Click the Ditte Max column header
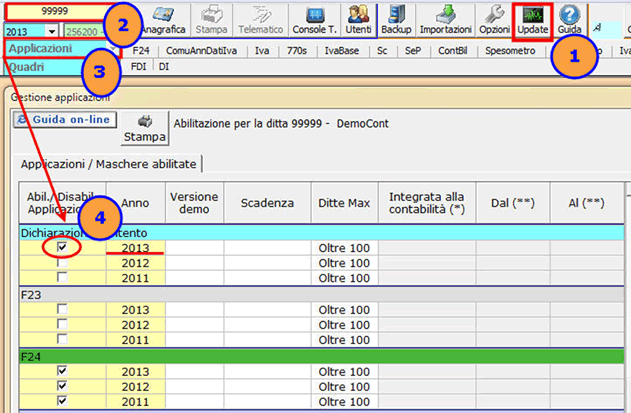Viewport: 631px width, 413px height. (x=344, y=203)
